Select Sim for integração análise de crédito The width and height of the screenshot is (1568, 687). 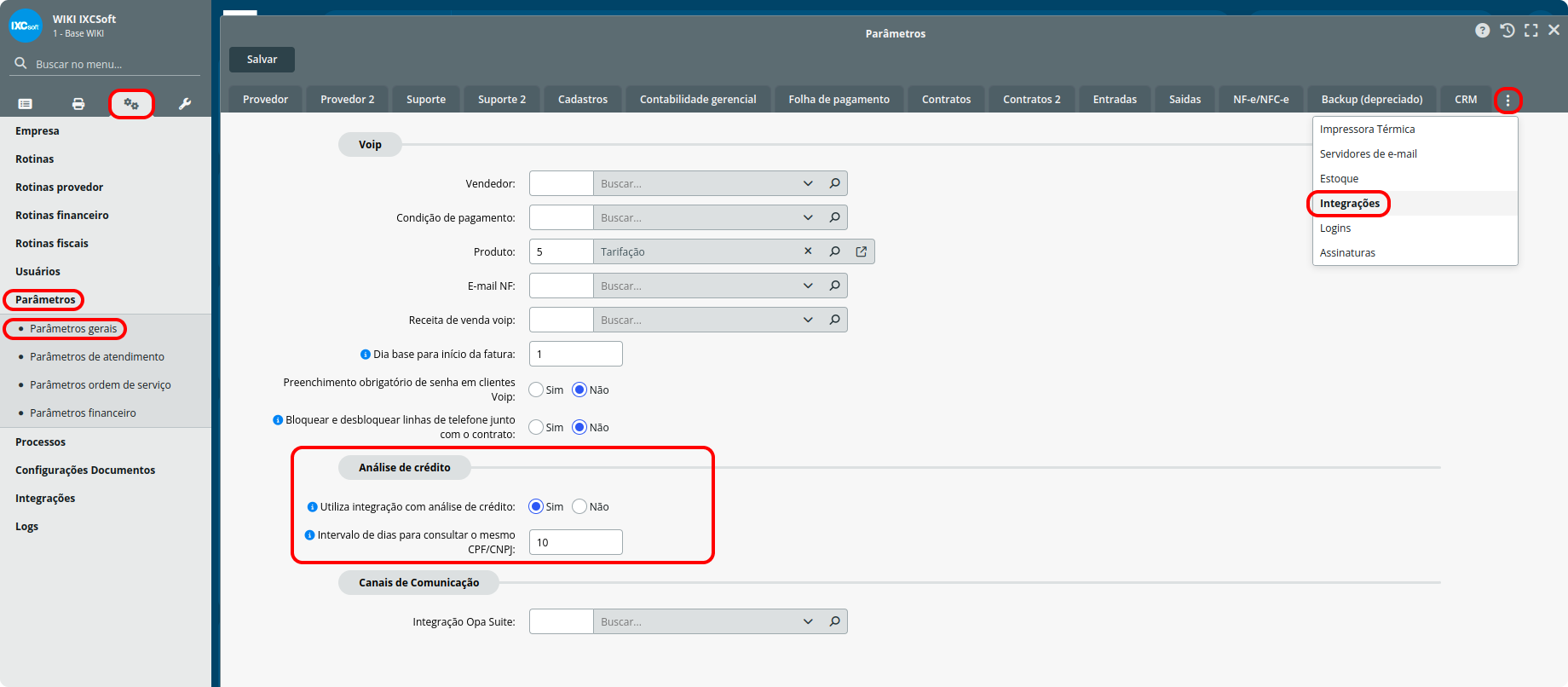coord(536,506)
